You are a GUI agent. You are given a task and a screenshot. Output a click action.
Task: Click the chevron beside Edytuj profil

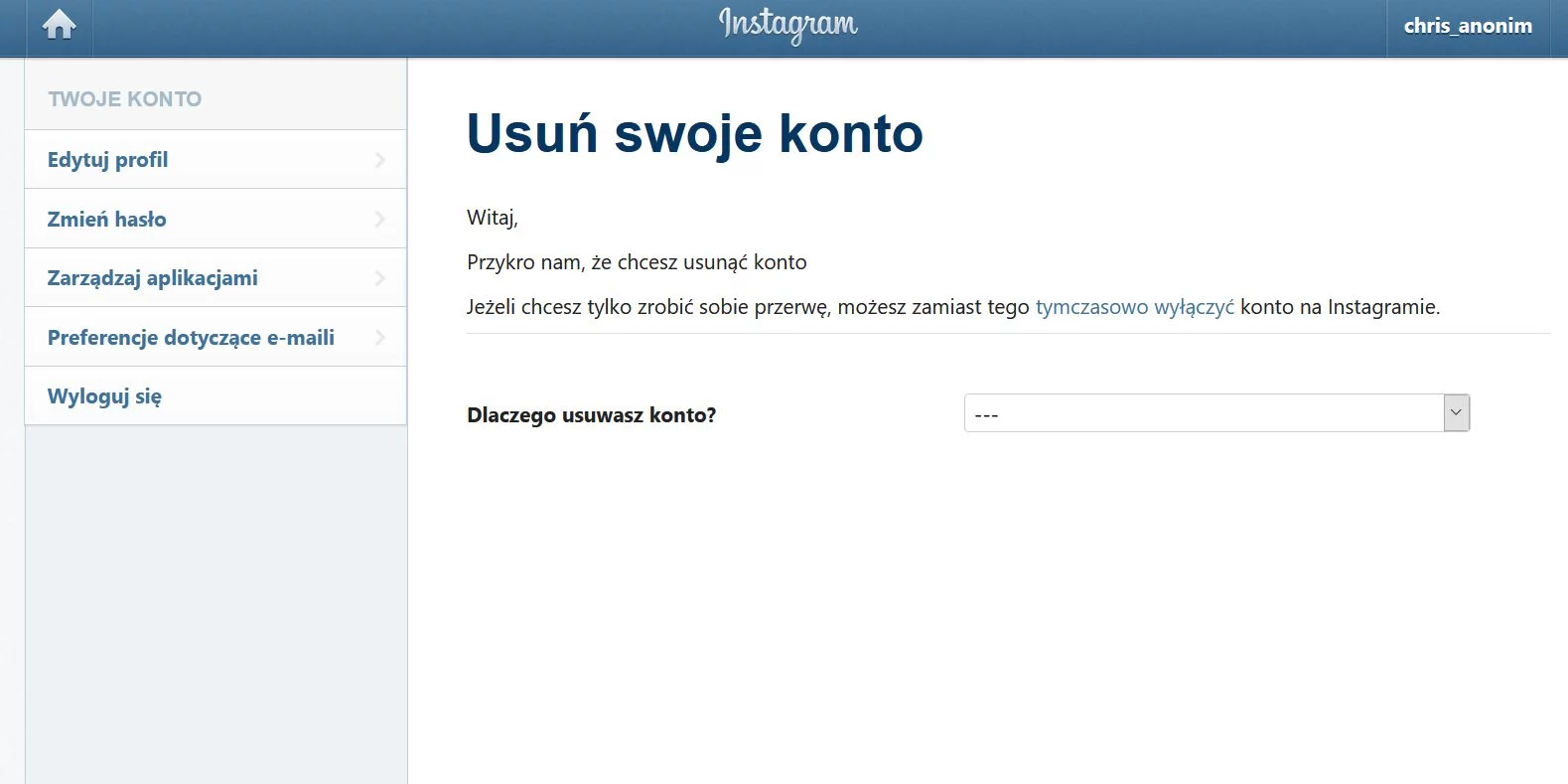pyautogui.click(x=379, y=160)
